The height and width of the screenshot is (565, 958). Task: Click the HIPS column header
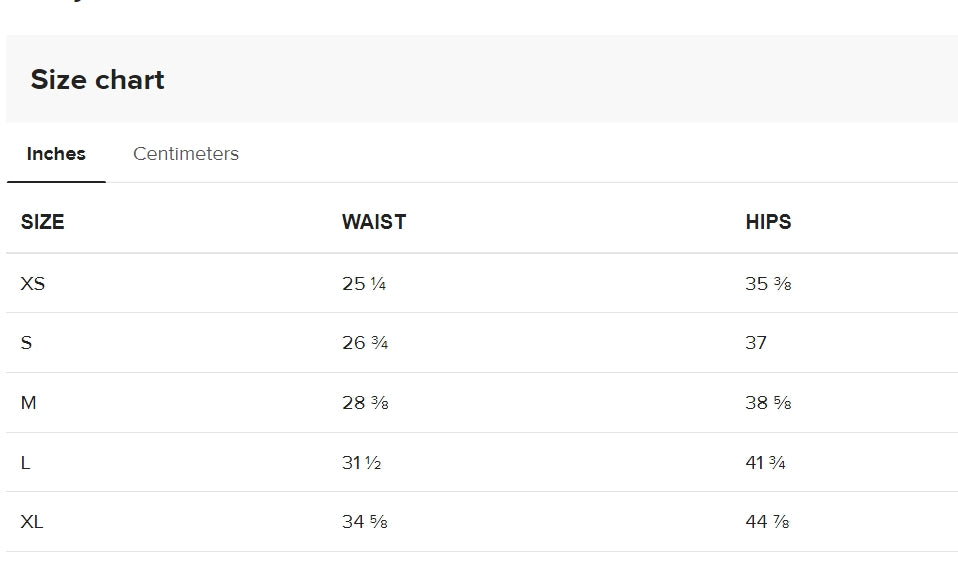pos(768,222)
